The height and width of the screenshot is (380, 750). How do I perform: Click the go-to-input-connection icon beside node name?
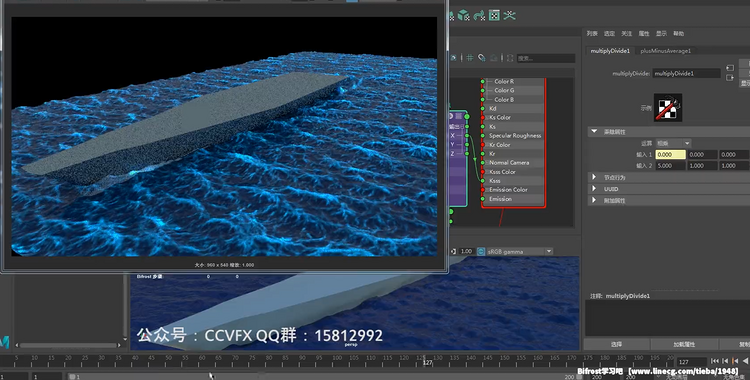click(x=730, y=68)
